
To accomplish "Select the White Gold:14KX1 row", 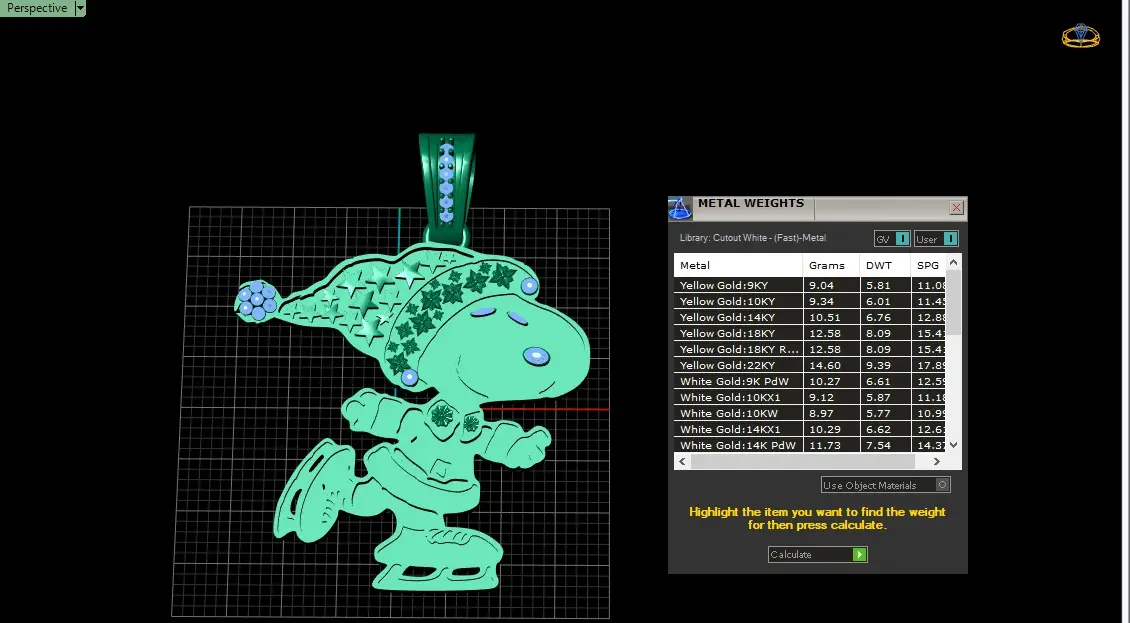I will coord(809,429).
